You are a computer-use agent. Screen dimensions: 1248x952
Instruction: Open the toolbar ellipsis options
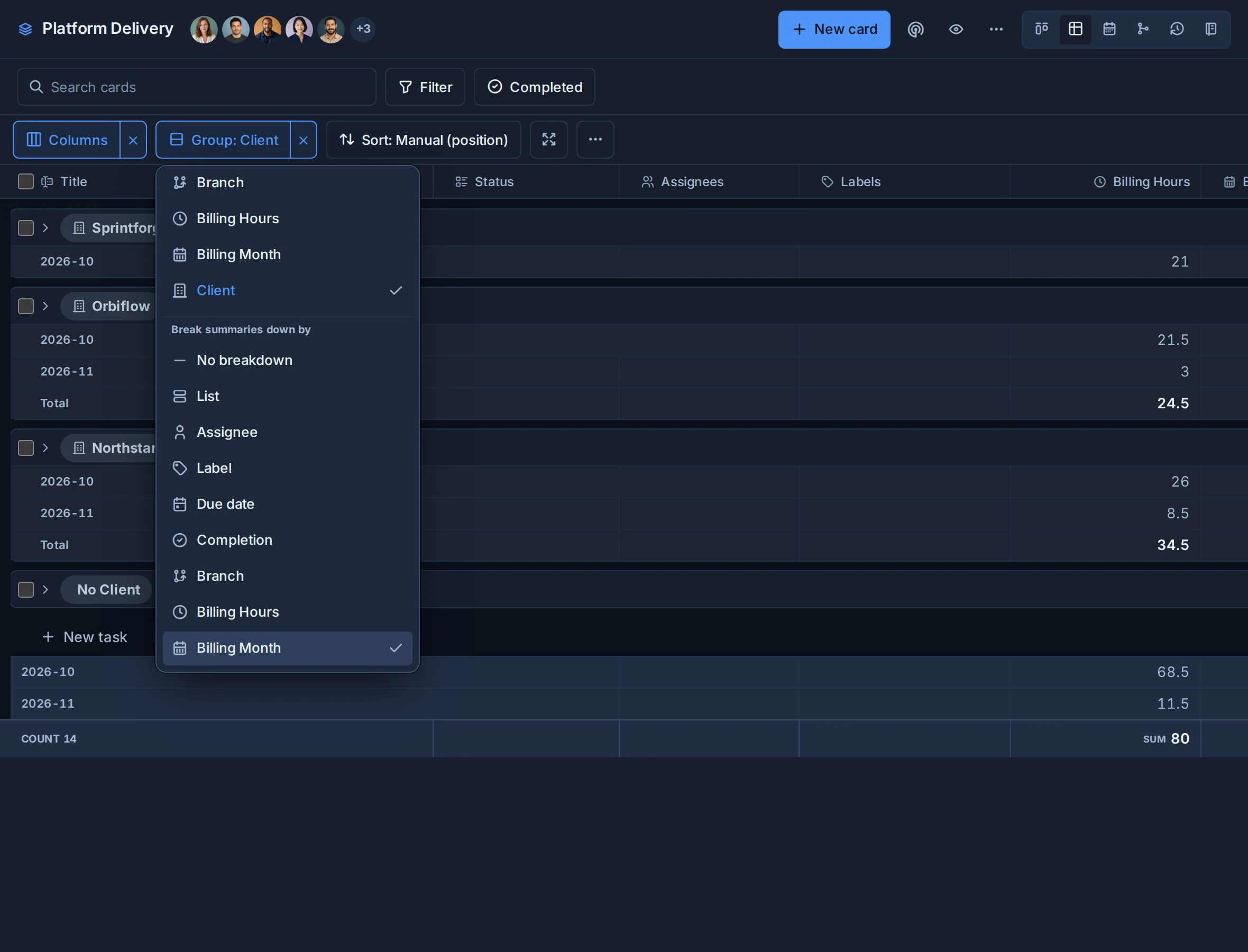point(595,140)
